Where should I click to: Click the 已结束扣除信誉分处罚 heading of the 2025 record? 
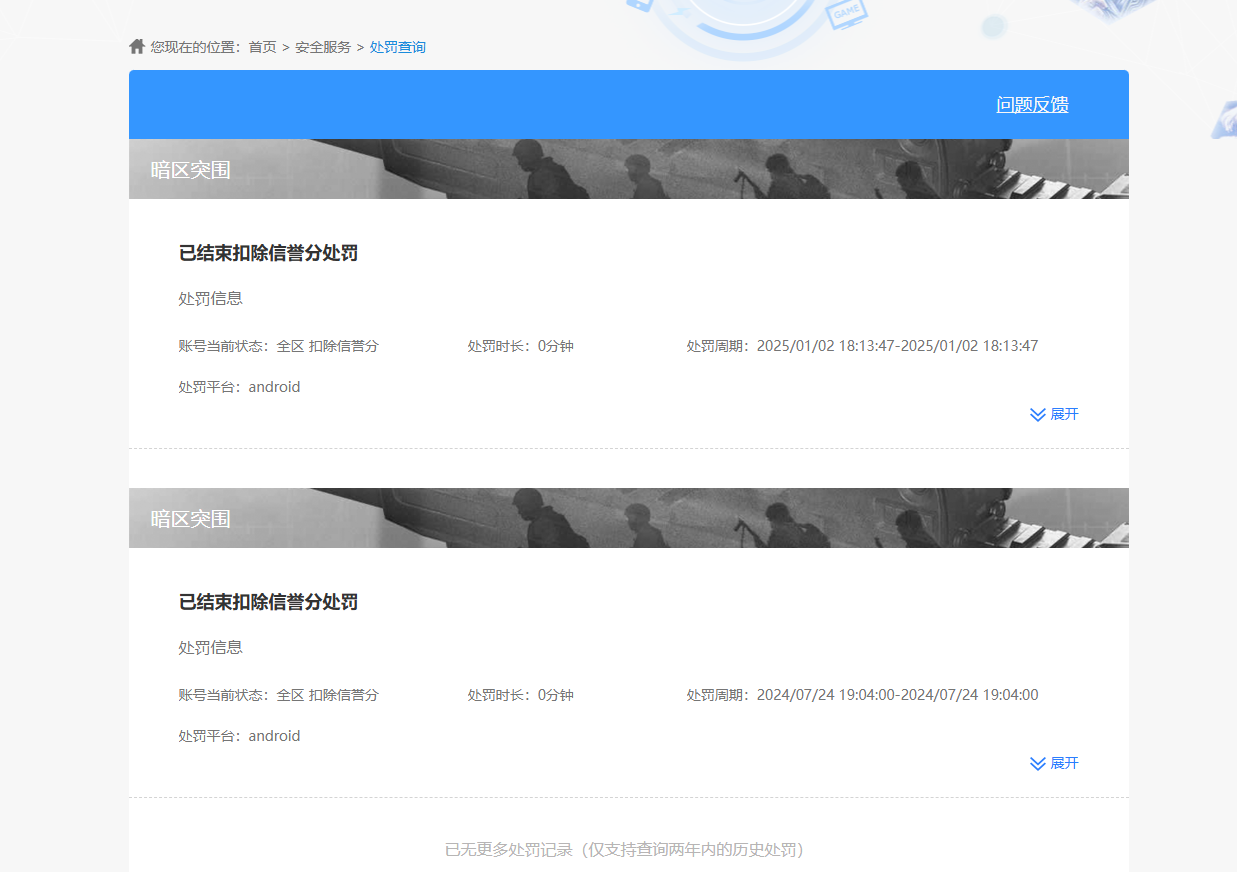tap(268, 253)
